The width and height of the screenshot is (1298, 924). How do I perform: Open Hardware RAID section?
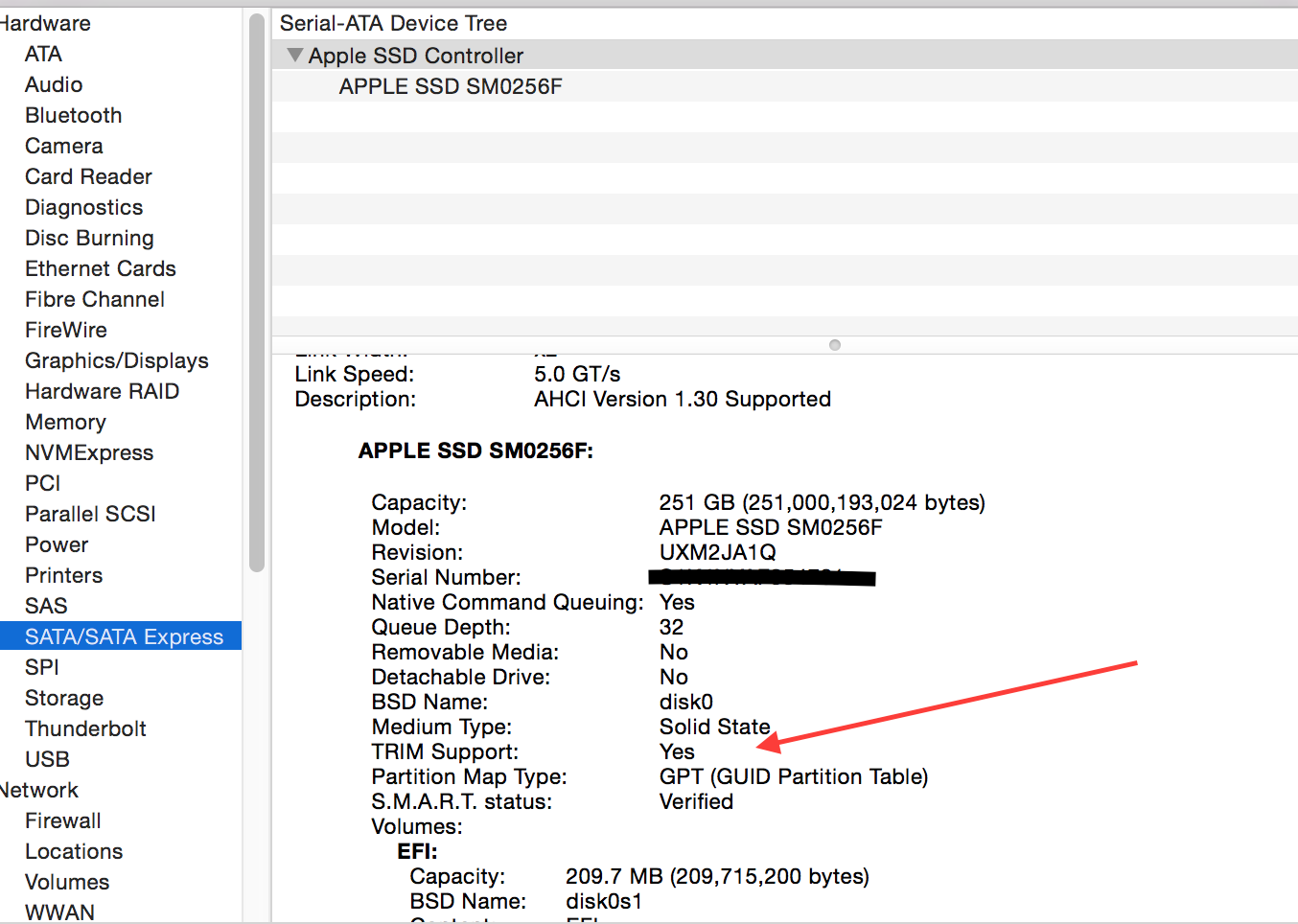coord(103,391)
